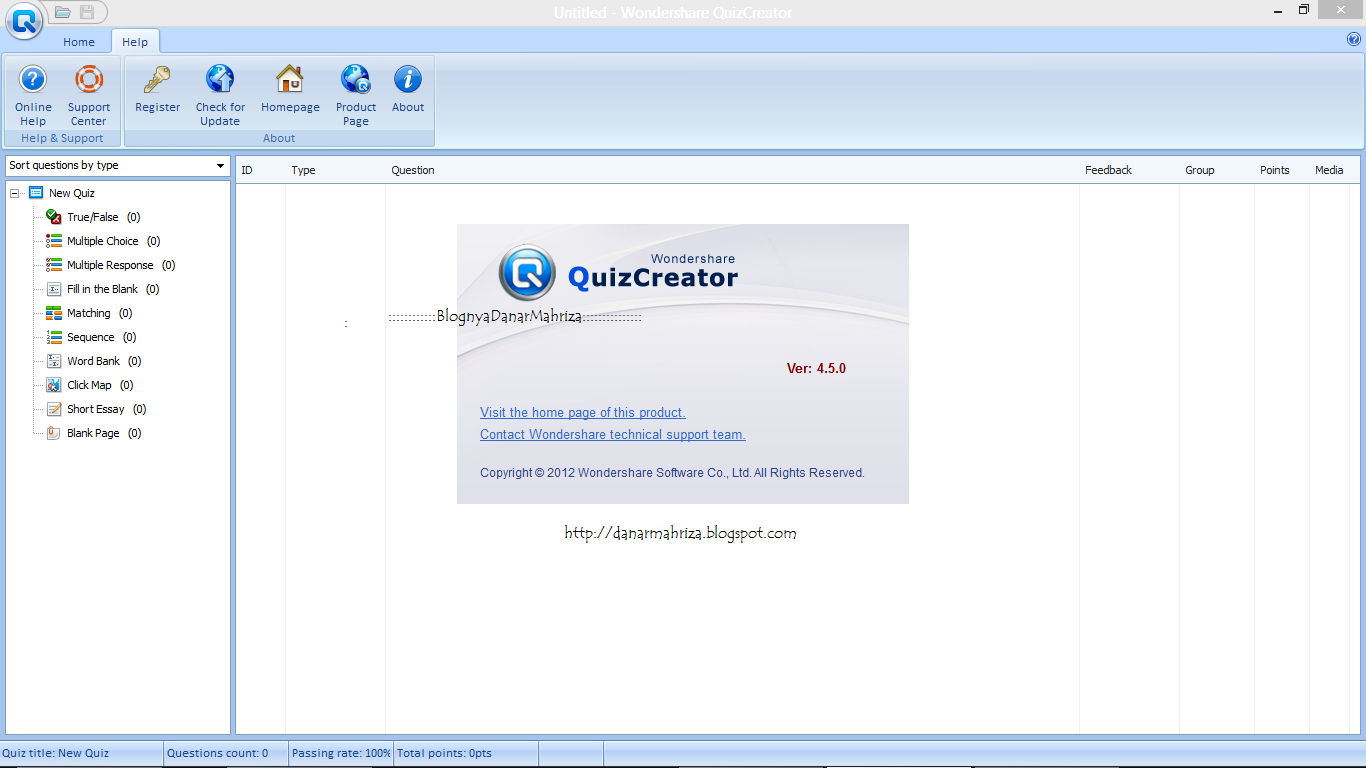
Task: Select the New Quiz root node
Action: click(x=61, y=193)
